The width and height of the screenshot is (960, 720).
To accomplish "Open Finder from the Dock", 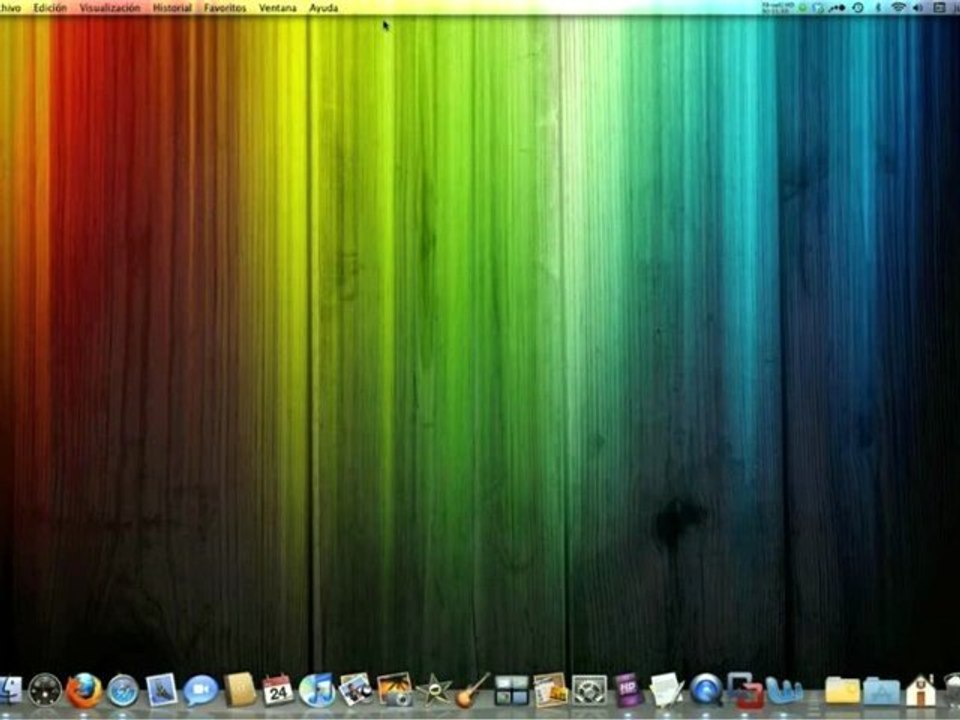I will click(x=9, y=690).
